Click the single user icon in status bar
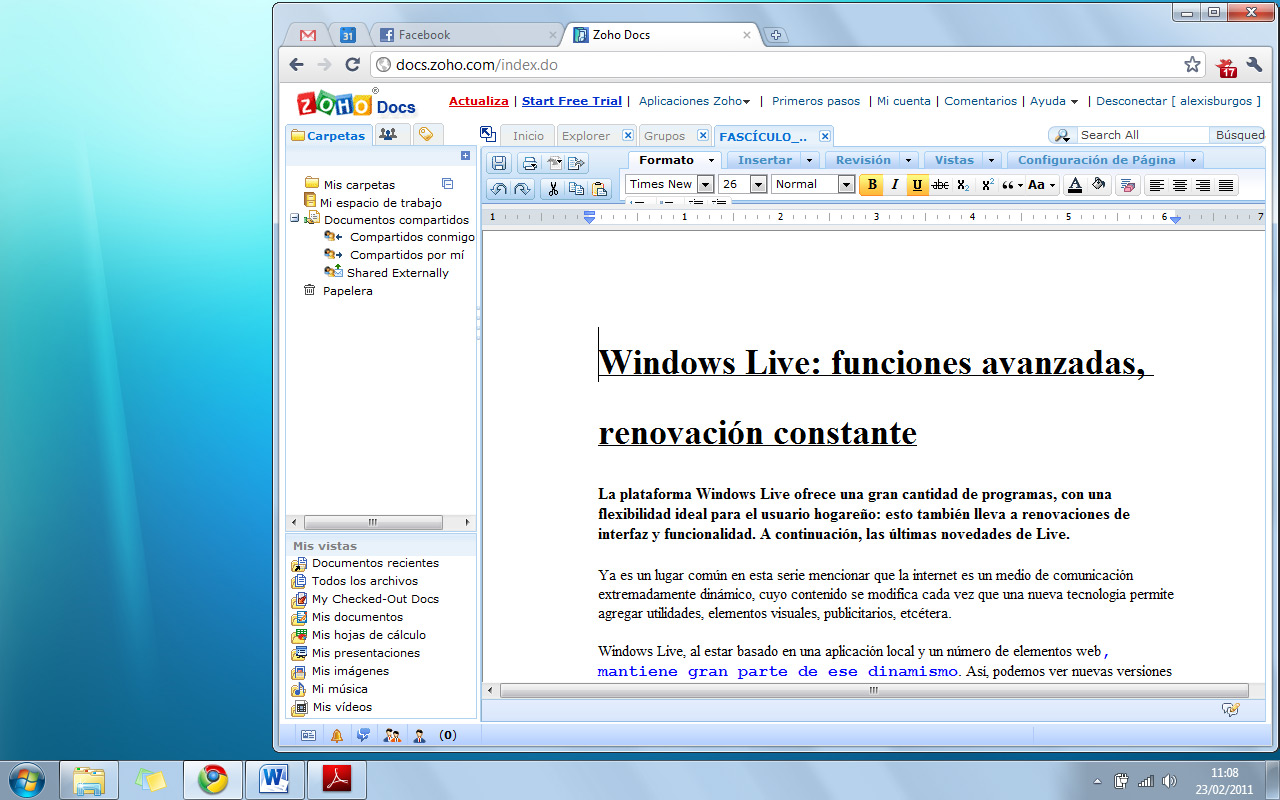The image size is (1280, 800). click(419, 735)
